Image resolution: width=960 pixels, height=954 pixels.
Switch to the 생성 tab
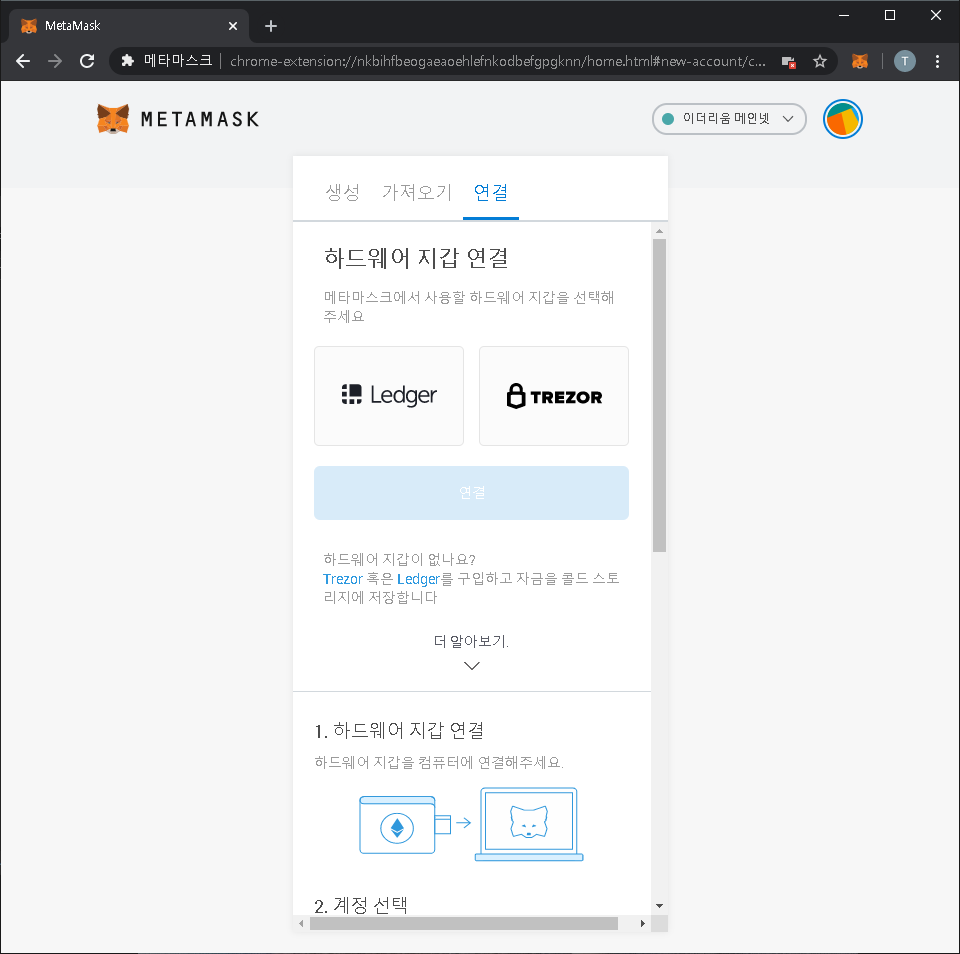[342, 192]
